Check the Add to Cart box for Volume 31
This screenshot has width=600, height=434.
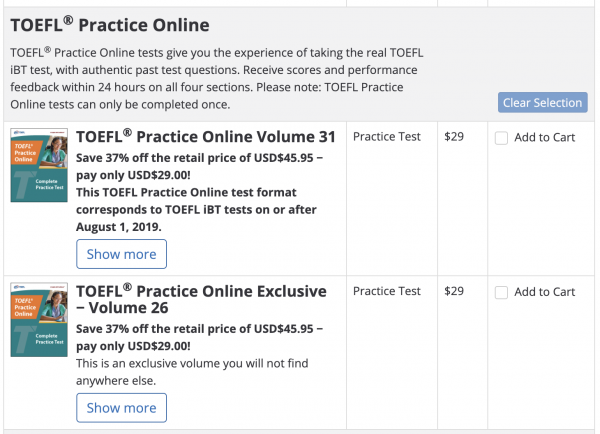click(x=502, y=138)
